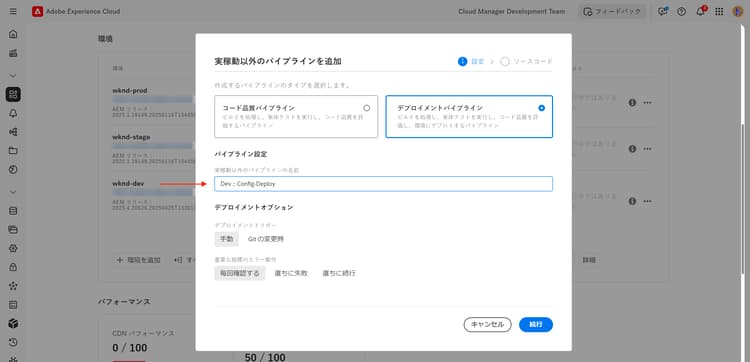Click the フィードバック button in the header
This screenshot has height=362, width=750.
(612, 11)
